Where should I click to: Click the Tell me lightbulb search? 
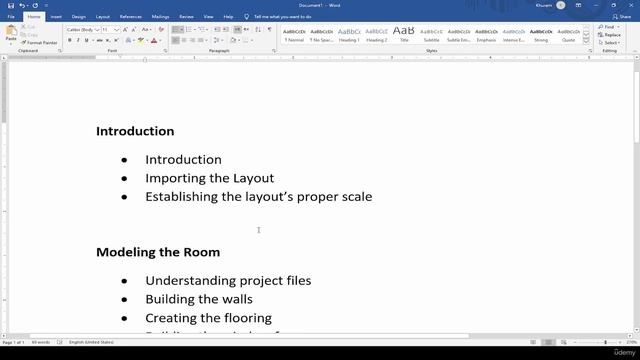coord(247,17)
